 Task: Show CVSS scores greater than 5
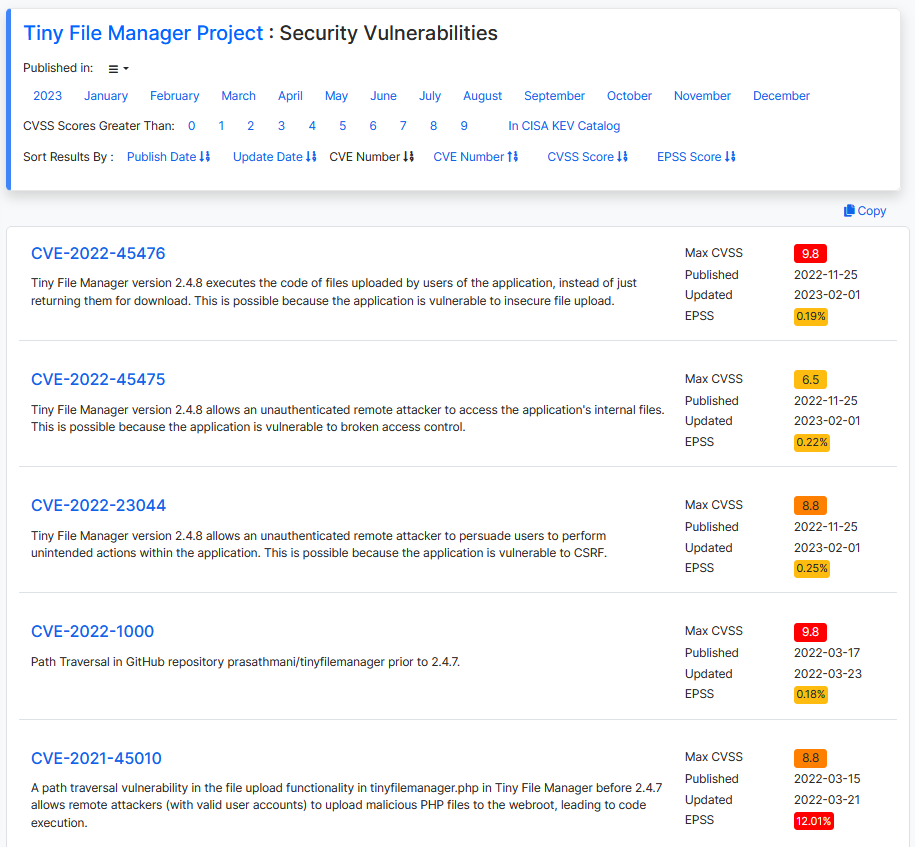343,126
